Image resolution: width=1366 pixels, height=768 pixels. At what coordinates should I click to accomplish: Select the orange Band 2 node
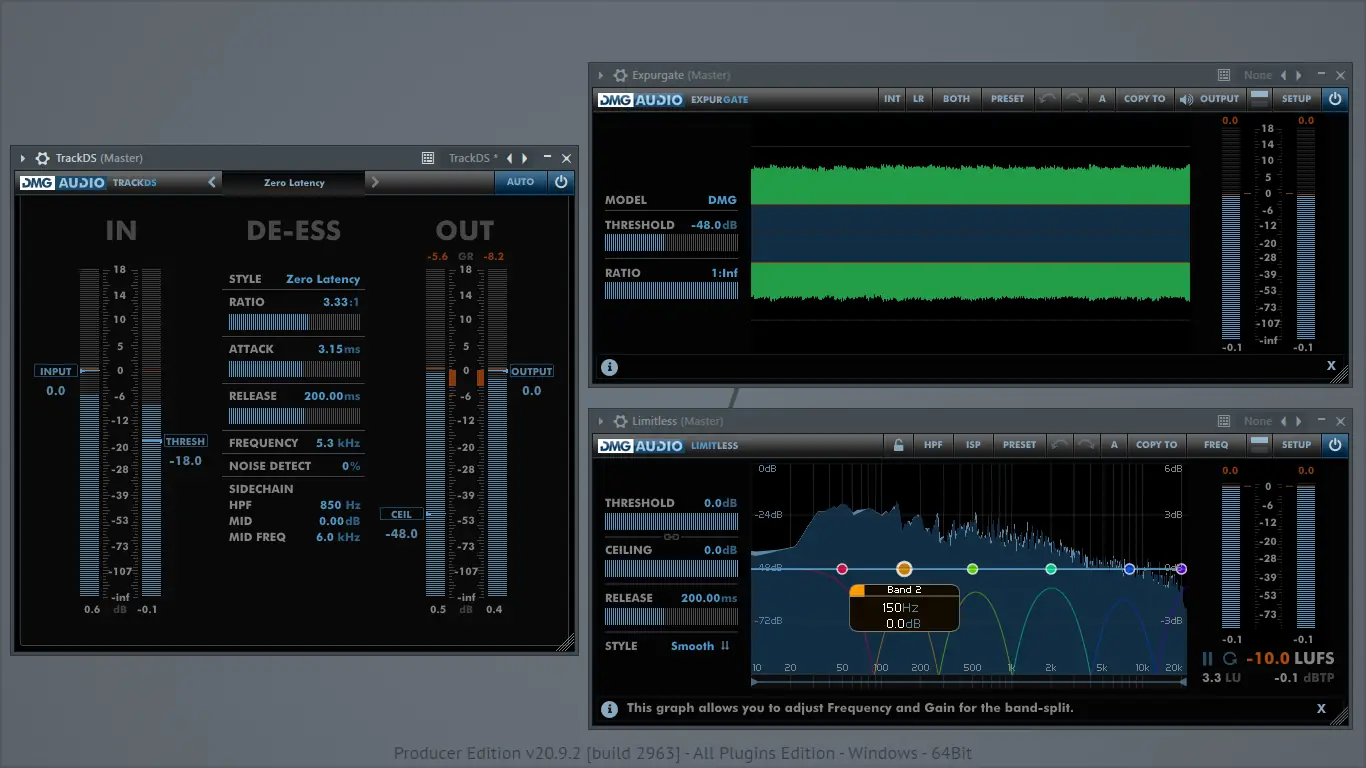904,569
